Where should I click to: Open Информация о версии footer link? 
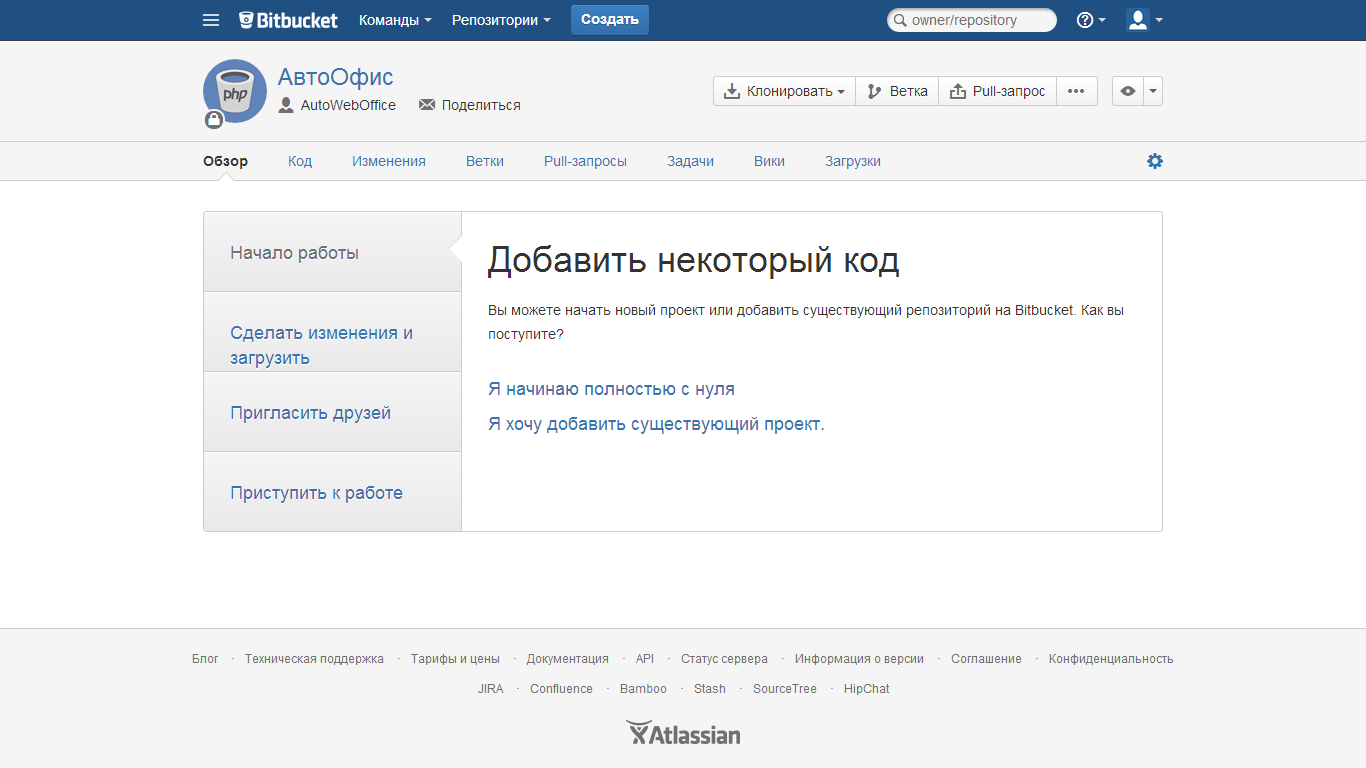tap(859, 659)
